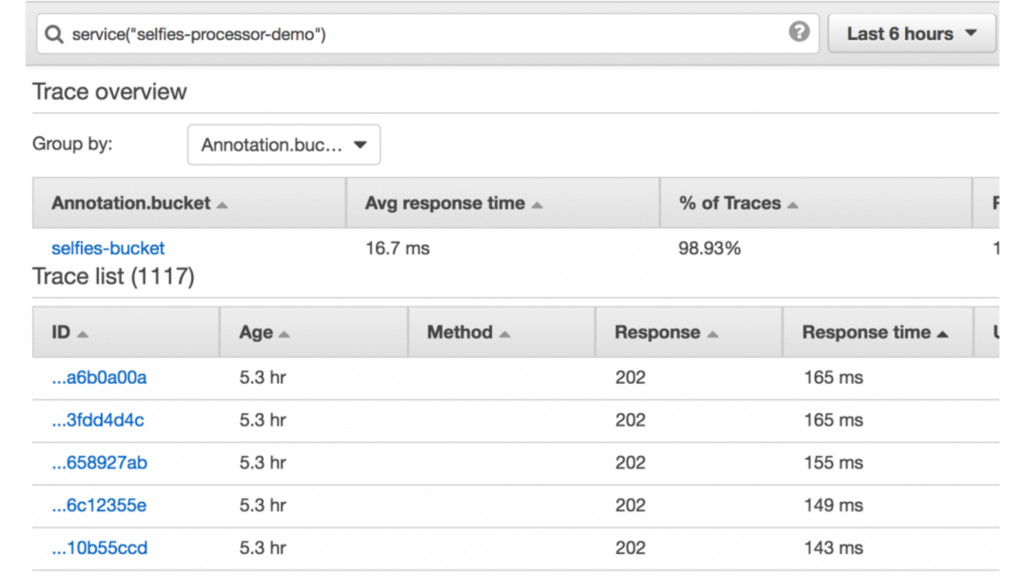Open the help question mark icon

799,32
